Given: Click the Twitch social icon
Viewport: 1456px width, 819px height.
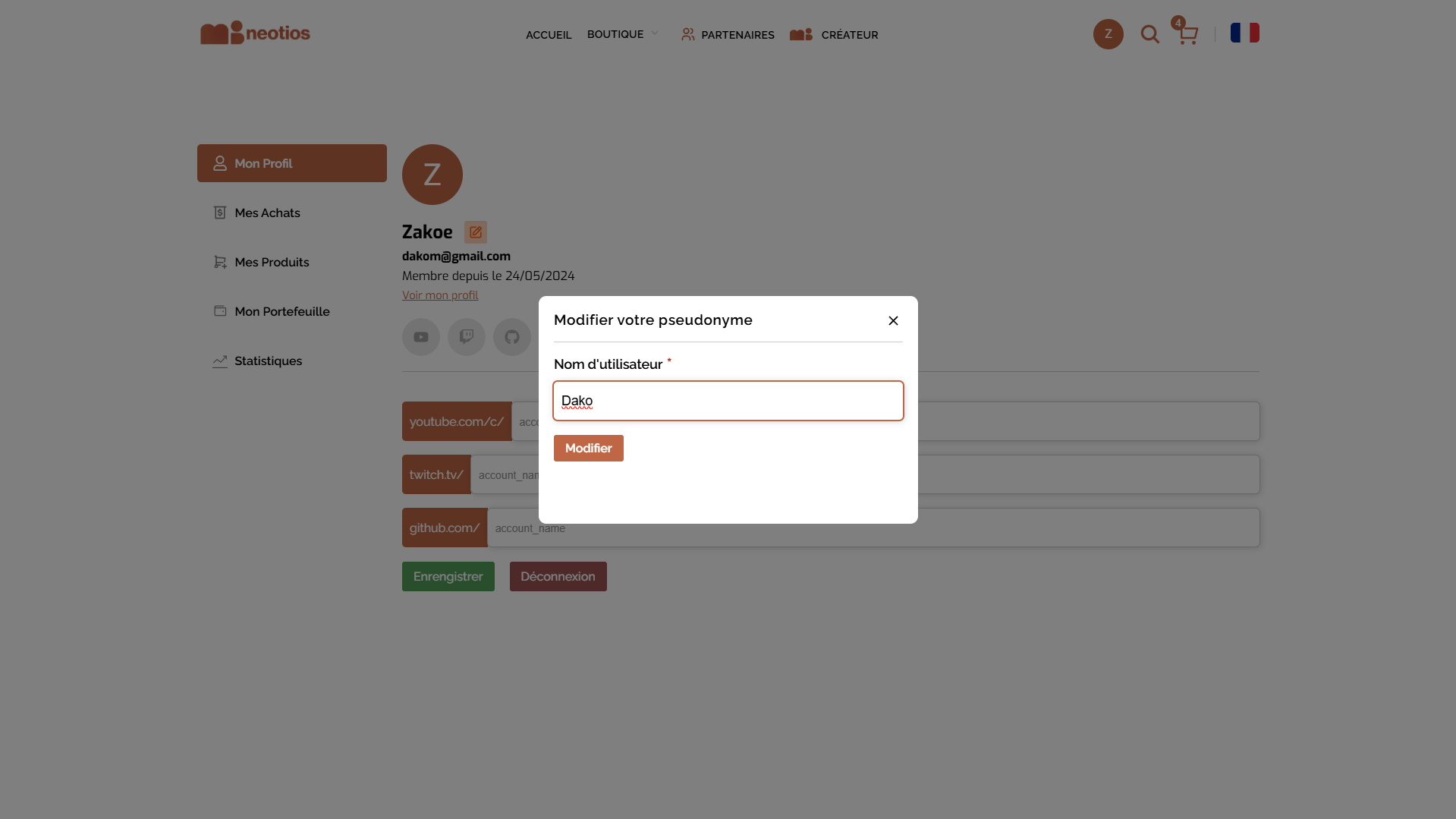Looking at the screenshot, I should (x=467, y=337).
